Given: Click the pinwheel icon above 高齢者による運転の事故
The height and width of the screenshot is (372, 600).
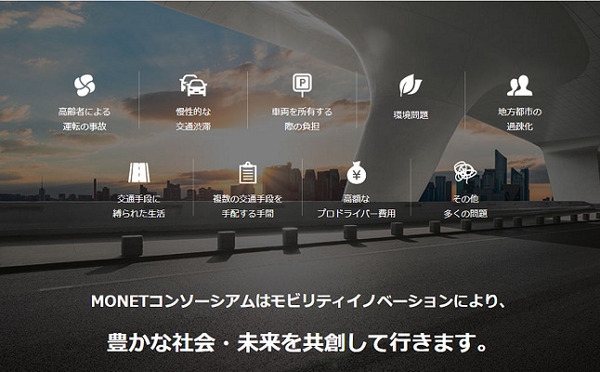Looking at the screenshot, I should click(84, 85).
